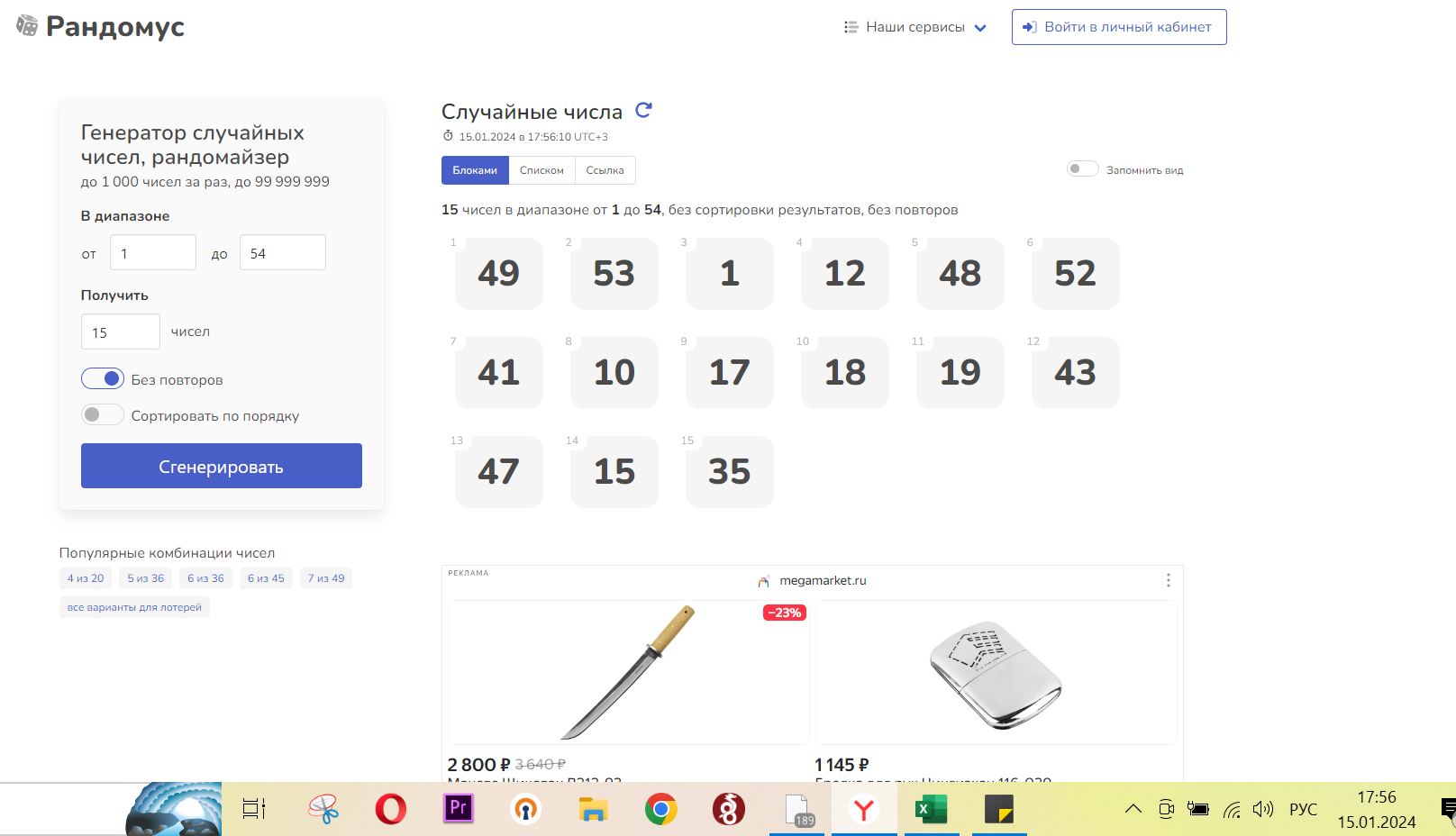Image resolution: width=1456 pixels, height=836 pixels.
Task: Open the dark red swirl app on the taskbar
Action: pos(728,809)
